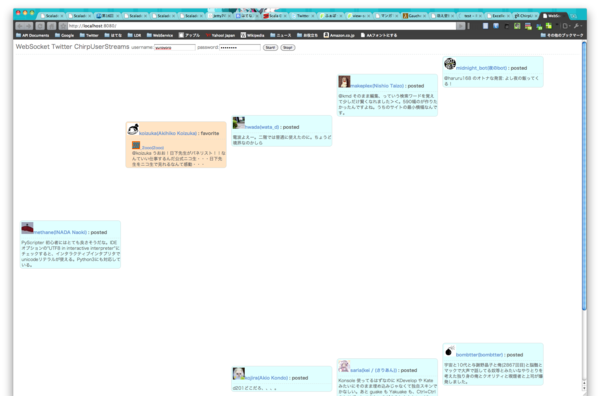Open the Google bookmark folder
Viewport: 600px width, 396px height.
pos(64,35)
